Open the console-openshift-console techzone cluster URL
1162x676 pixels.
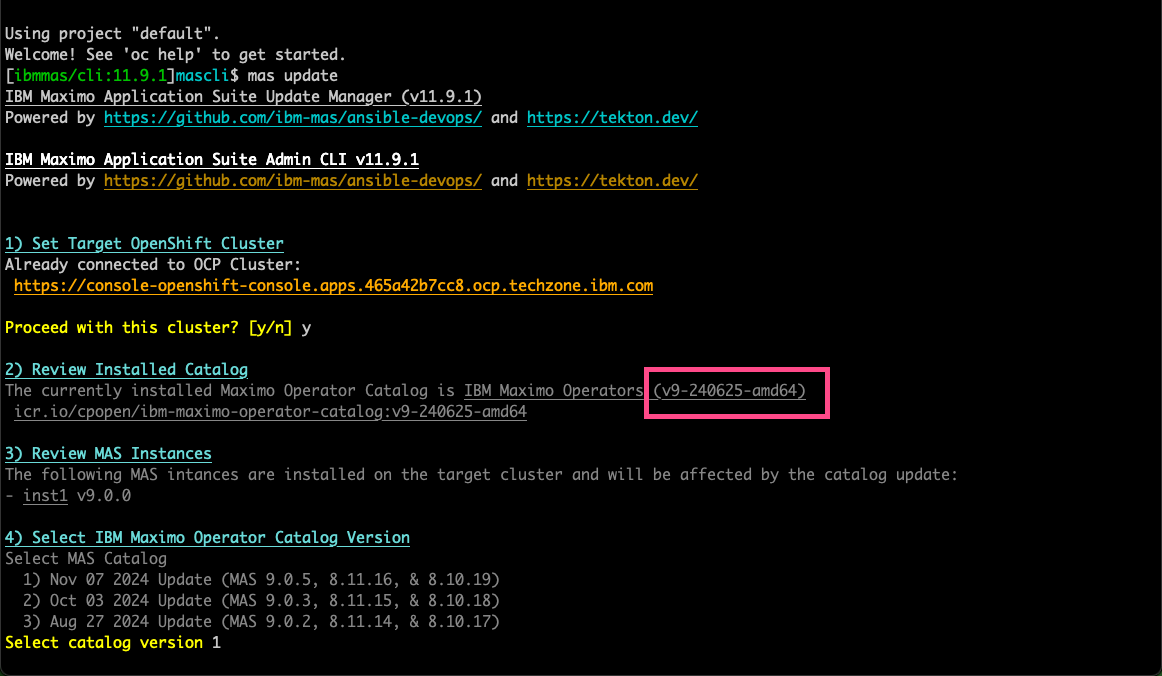point(333,286)
